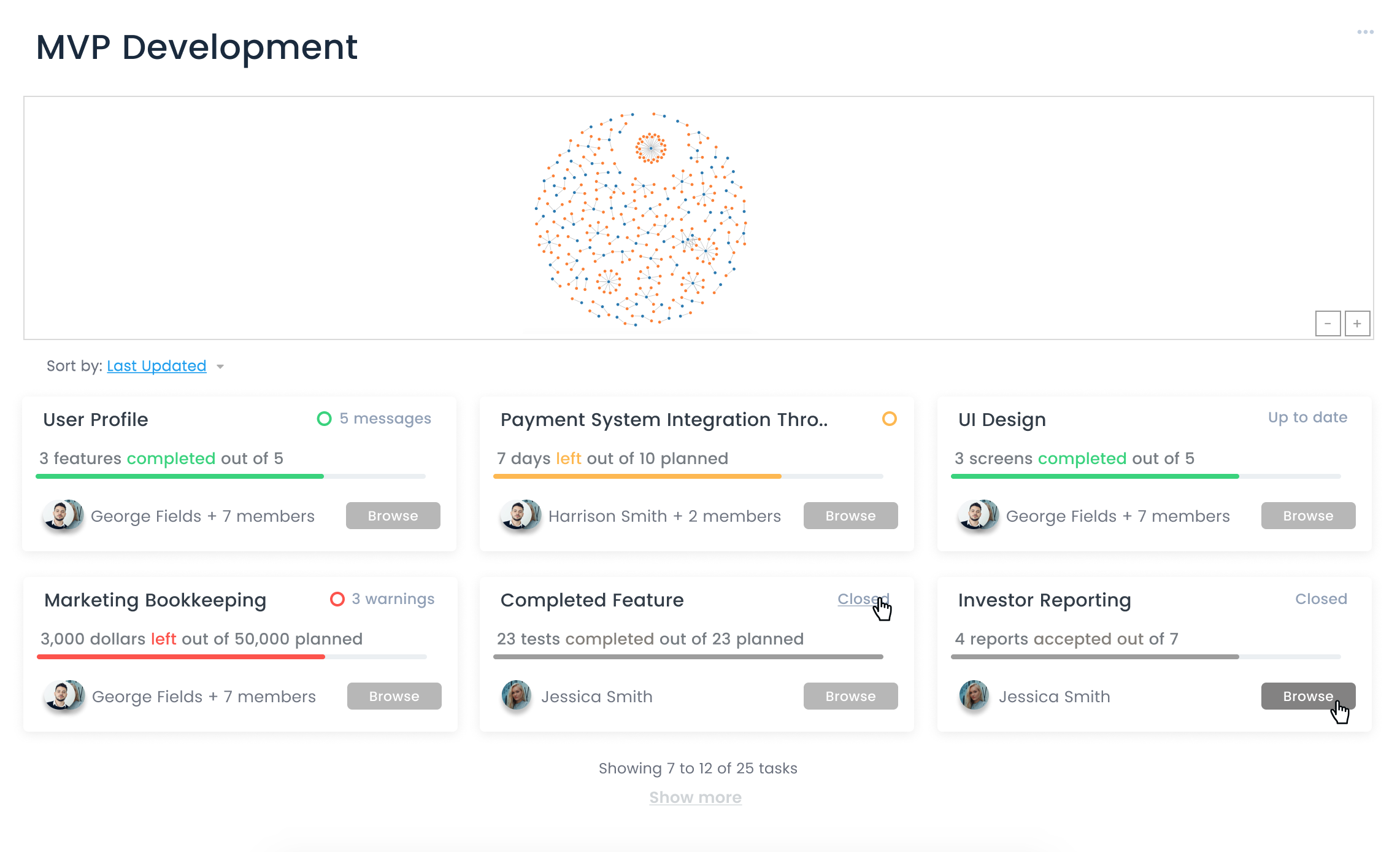Image resolution: width=1400 pixels, height=852 pixels.
Task: Open the three-dot more options menu
Action: [x=1365, y=32]
